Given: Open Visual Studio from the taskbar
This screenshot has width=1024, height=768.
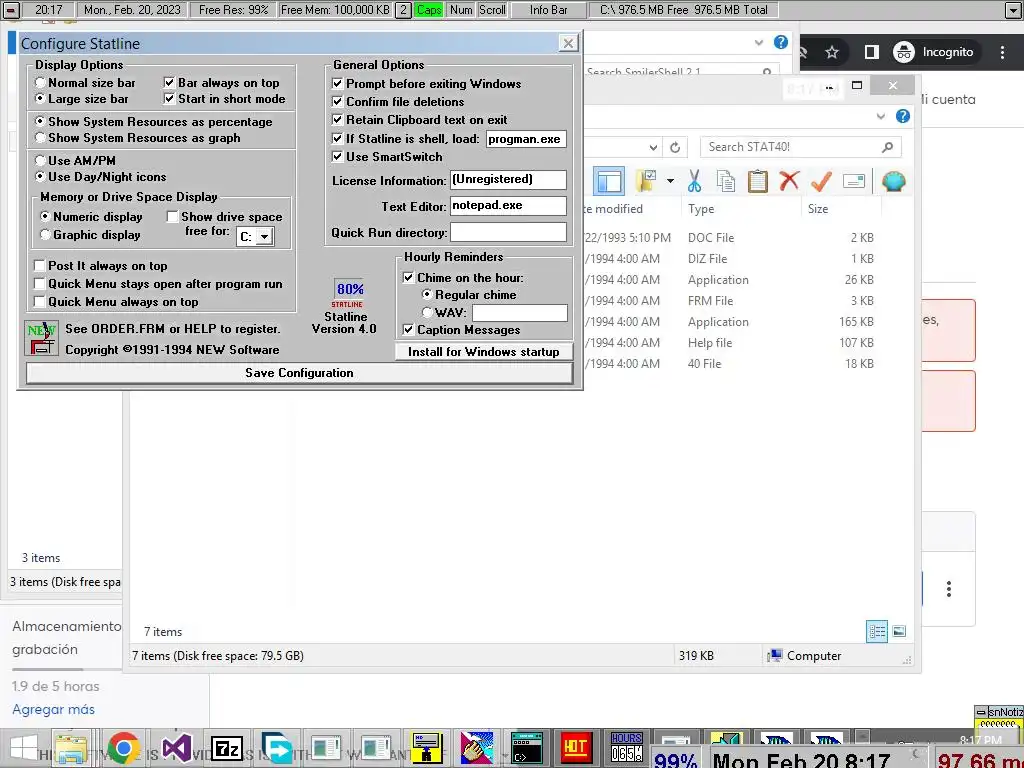Looking at the screenshot, I should 176,748.
